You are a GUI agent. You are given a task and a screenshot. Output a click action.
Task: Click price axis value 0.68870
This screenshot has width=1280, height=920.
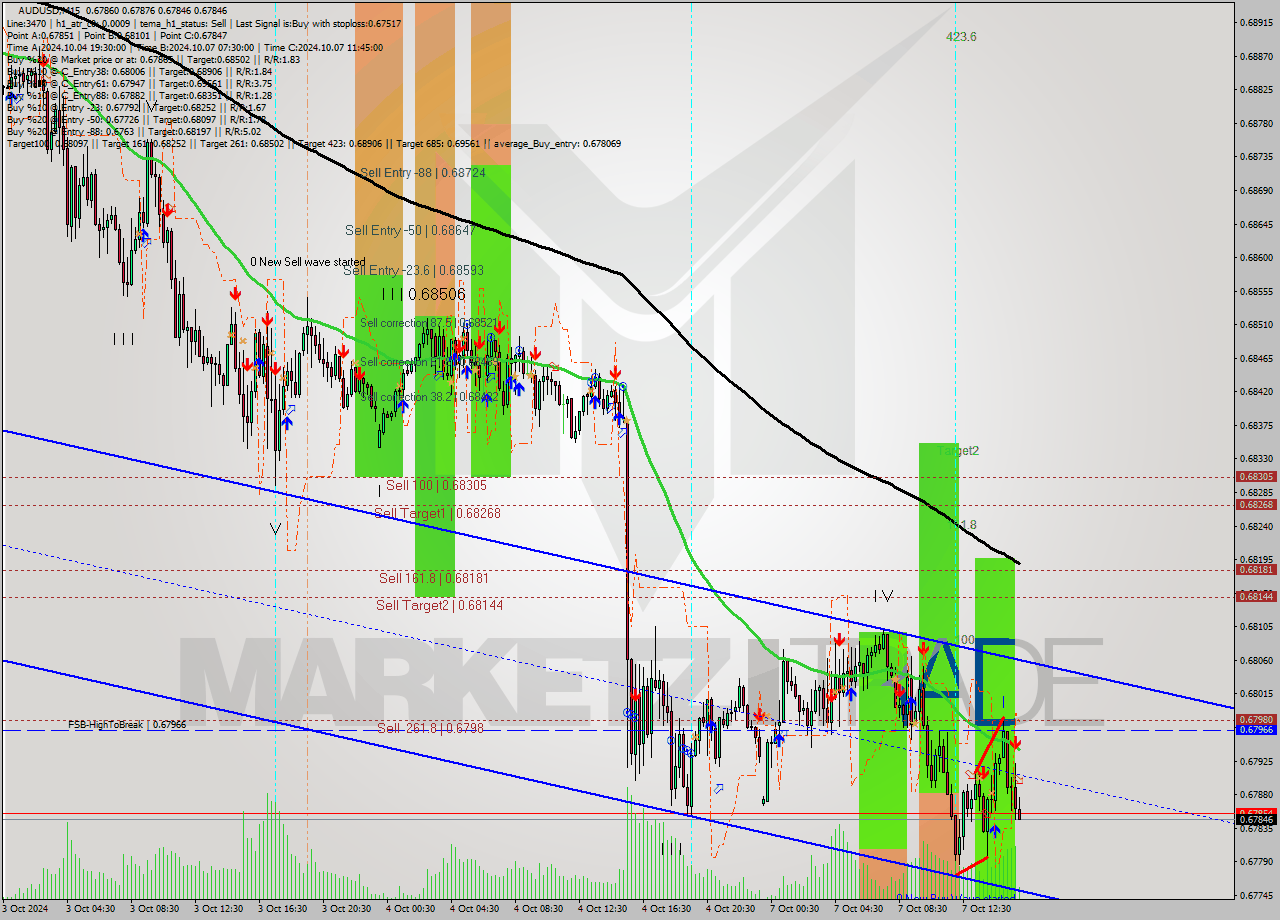pyautogui.click(x=1256, y=56)
